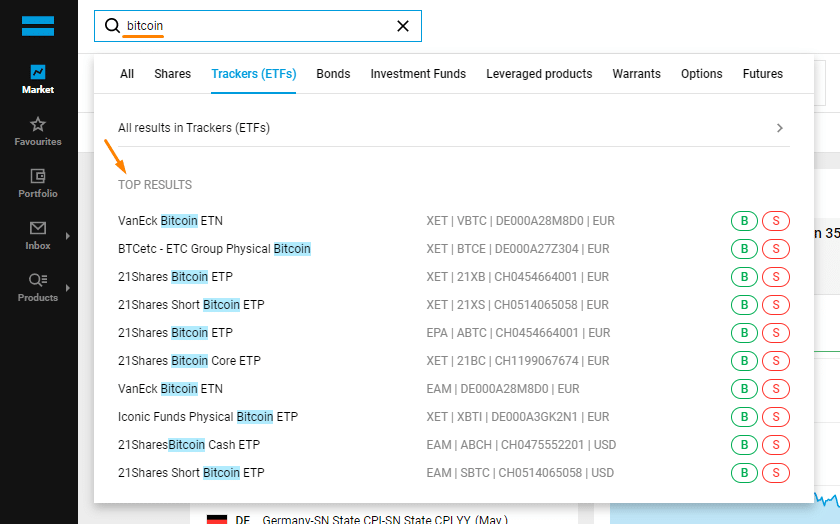Sell 21Shares Bitcoin Core ETP 21BC

click(x=776, y=361)
